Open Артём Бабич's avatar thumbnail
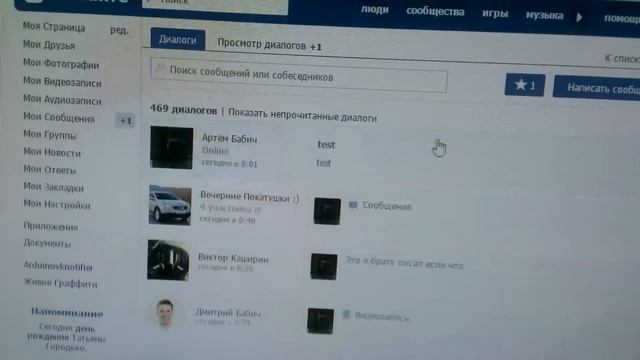Viewport: 640px width, 360px height. (x=171, y=147)
